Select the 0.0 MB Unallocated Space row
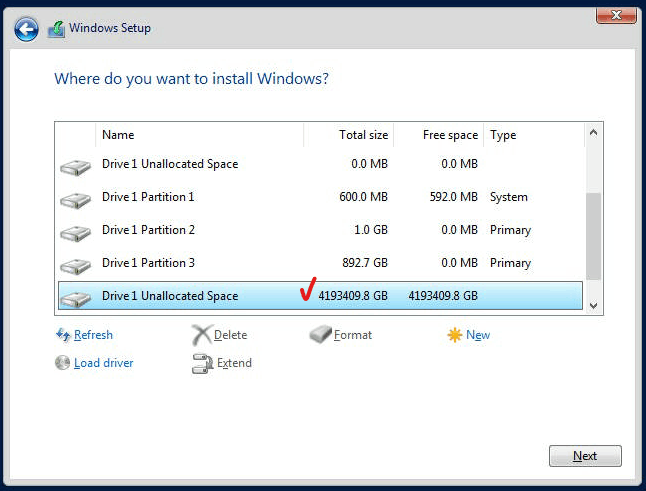The image size is (646, 491). tap(320, 164)
